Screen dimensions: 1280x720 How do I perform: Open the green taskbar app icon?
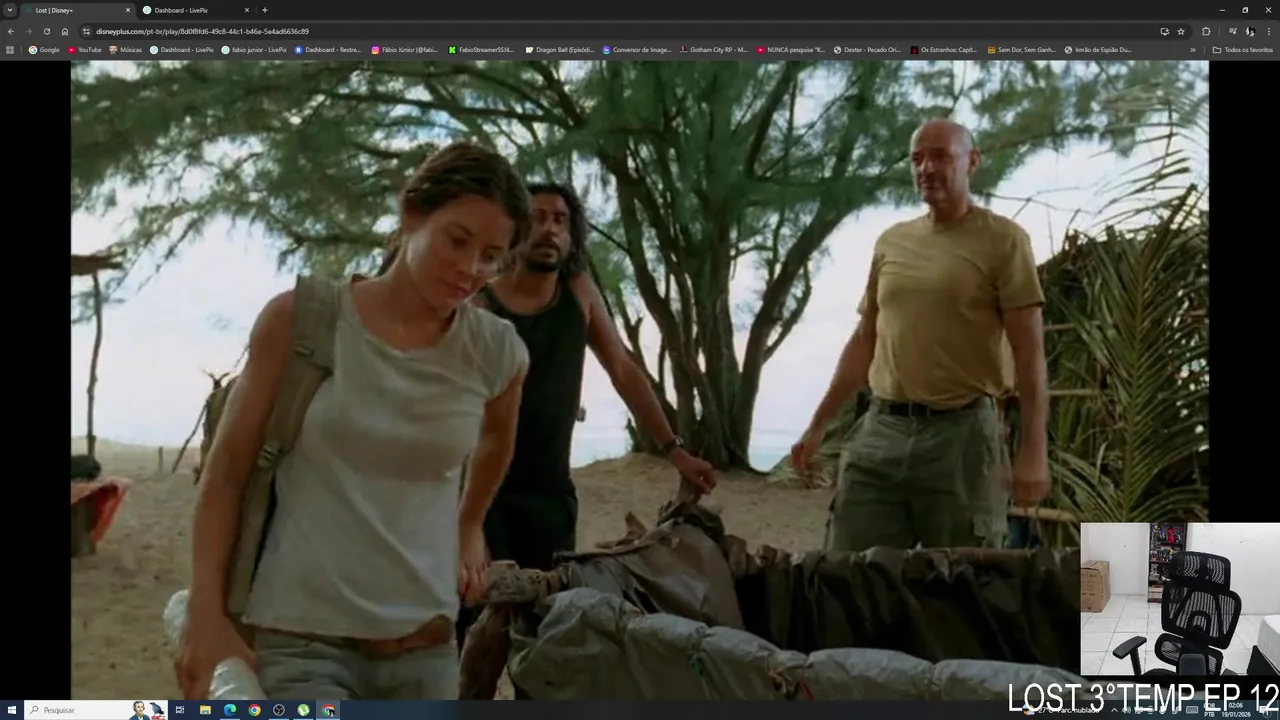point(303,710)
